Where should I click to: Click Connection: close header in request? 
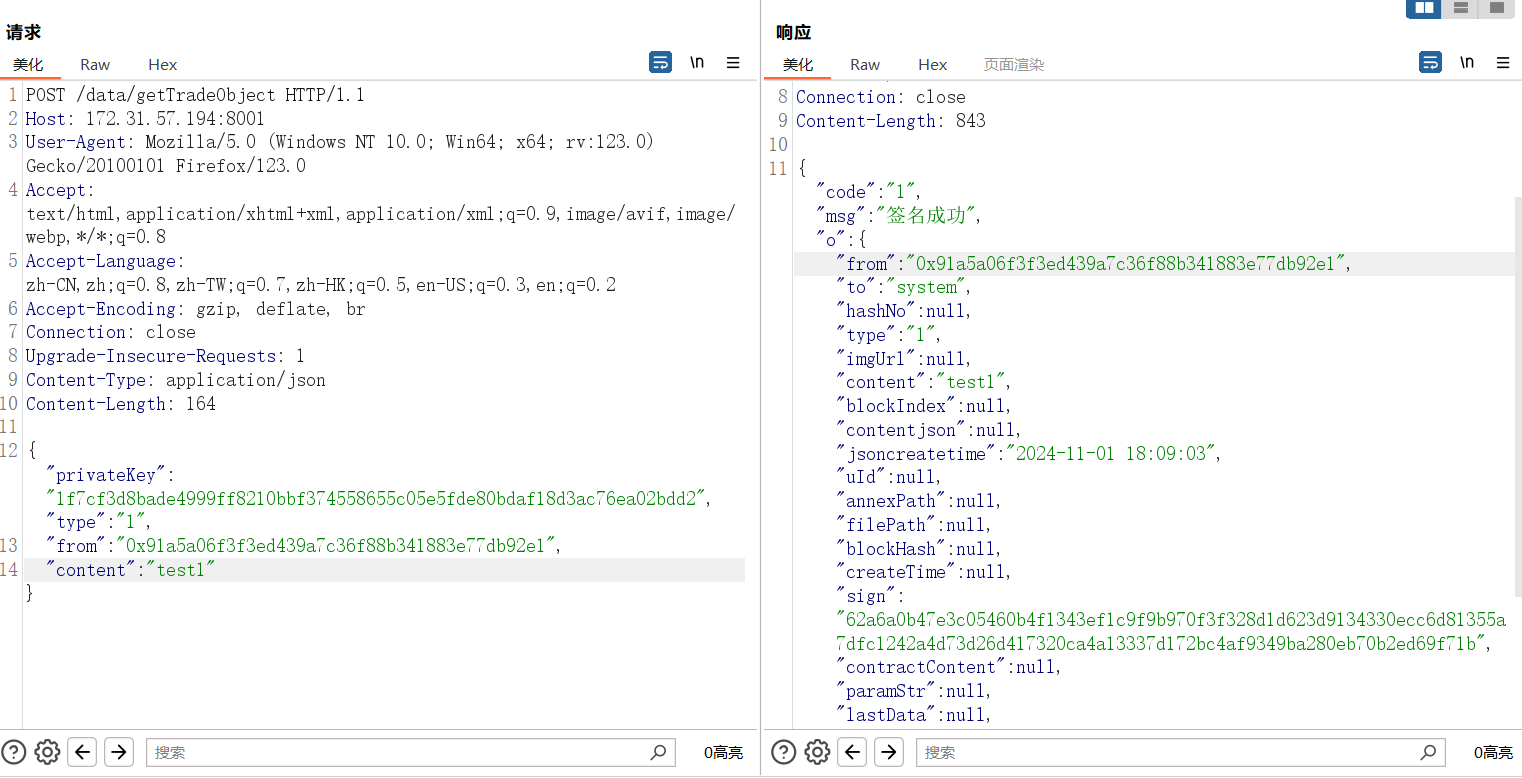pos(111,332)
